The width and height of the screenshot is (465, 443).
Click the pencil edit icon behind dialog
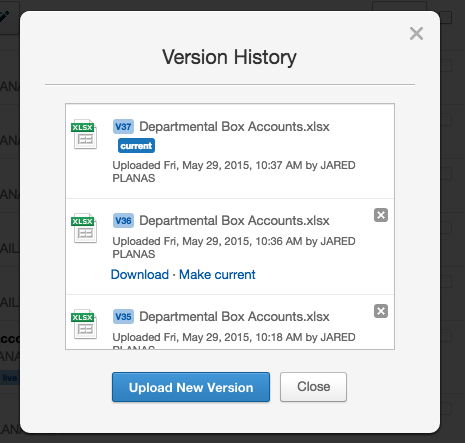5,16
